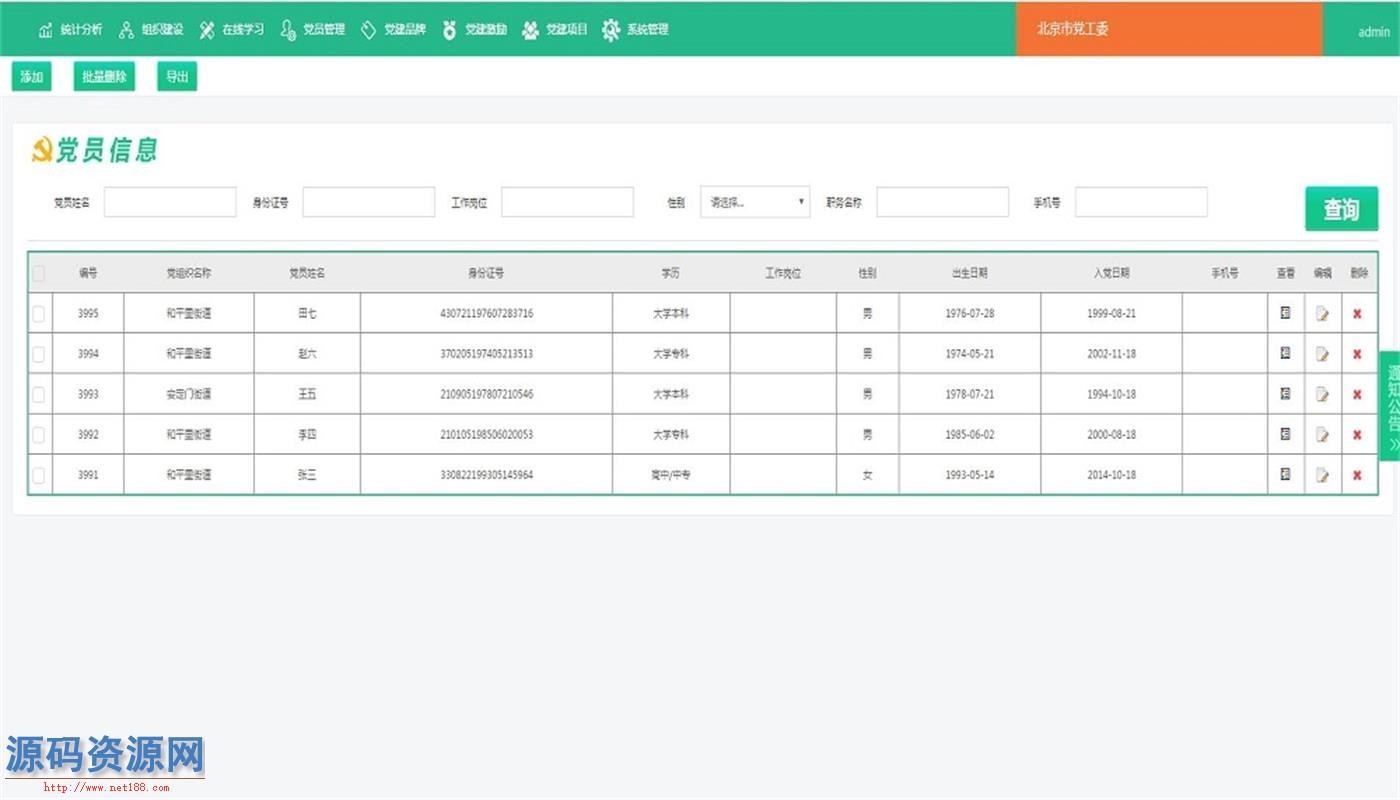Viewport: 1400px width, 800px height.
Task: Click the 高中/中专 education cell
Action: coord(671,475)
